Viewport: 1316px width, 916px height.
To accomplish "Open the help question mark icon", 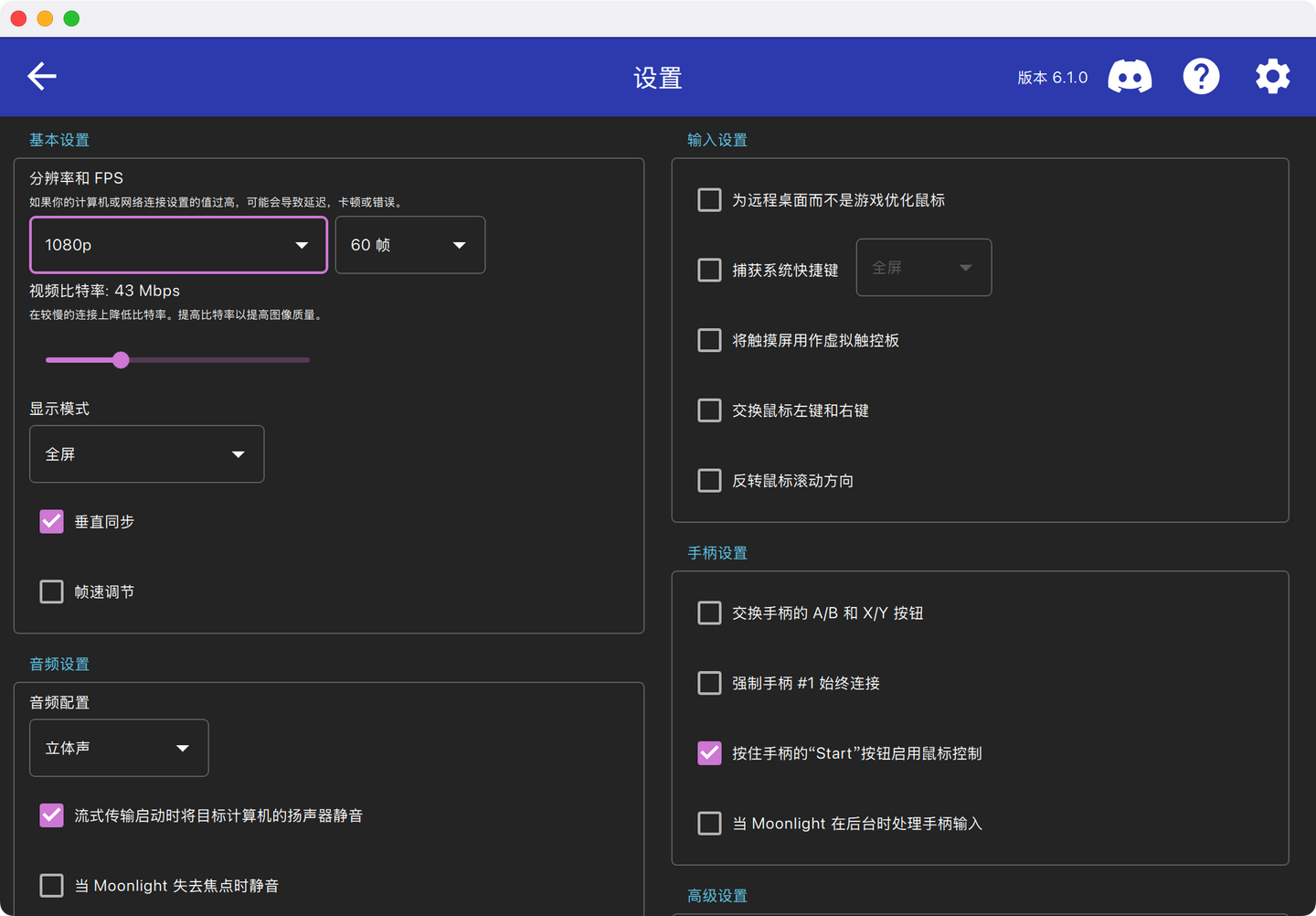I will coord(1201,77).
